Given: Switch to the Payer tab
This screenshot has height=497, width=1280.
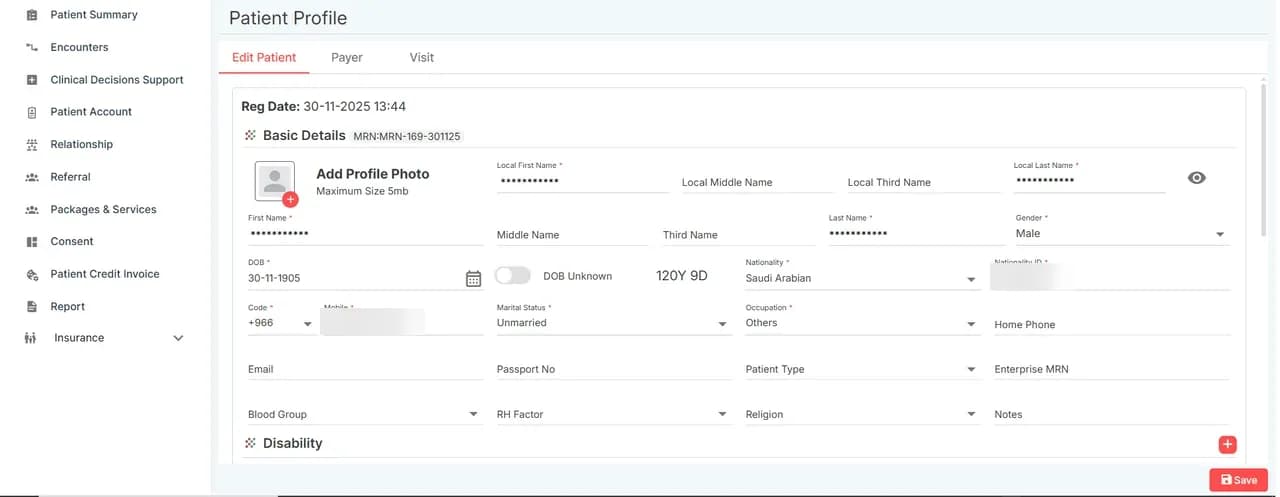Looking at the screenshot, I should coord(347,57).
